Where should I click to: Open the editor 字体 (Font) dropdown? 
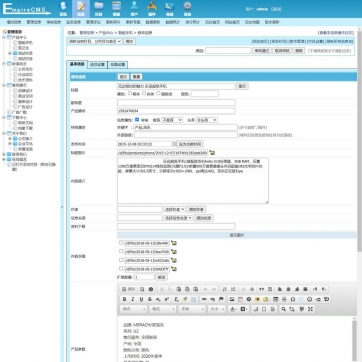(192, 309)
